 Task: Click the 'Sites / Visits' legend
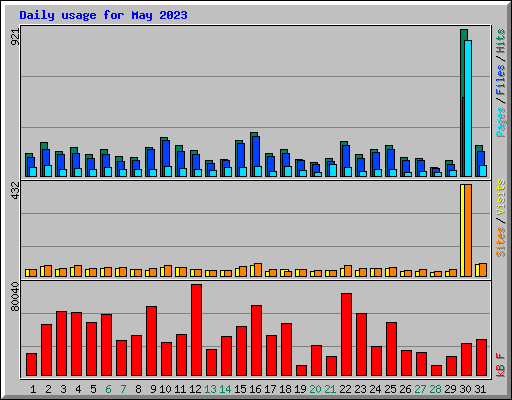pos(501,218)
